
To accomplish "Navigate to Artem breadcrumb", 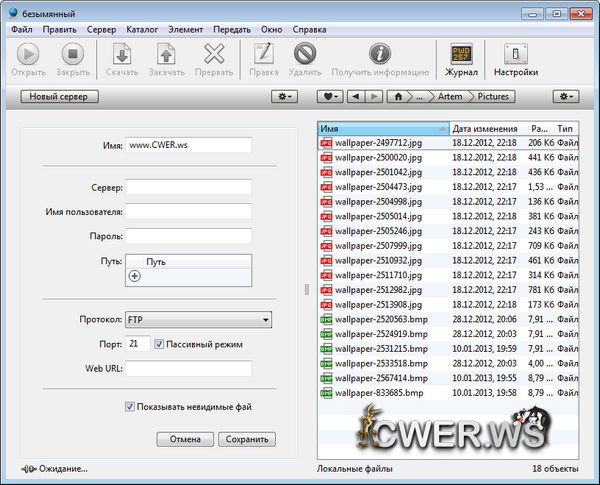I will tap(450, 96).
